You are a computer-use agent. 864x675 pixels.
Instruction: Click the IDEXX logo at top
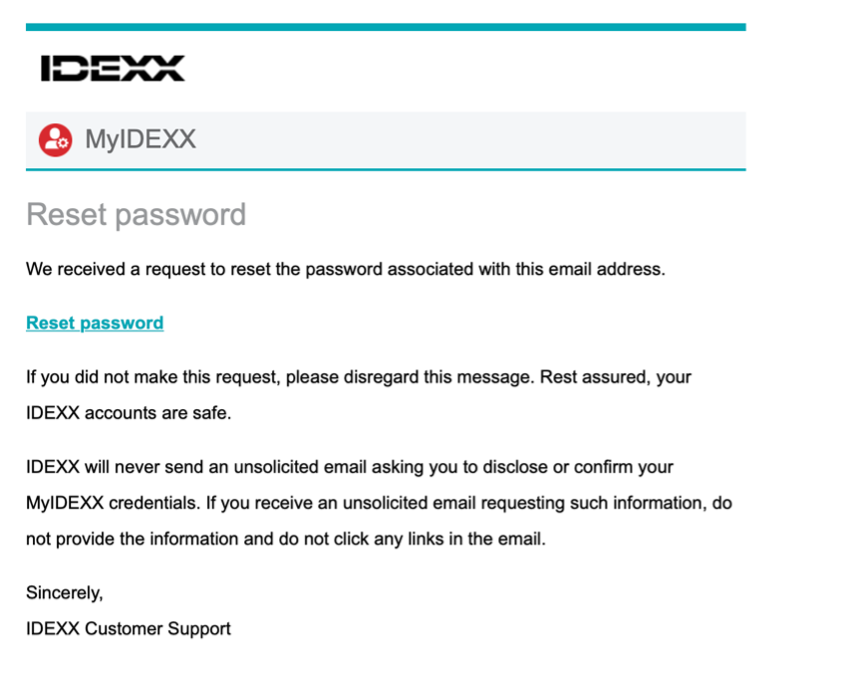[113, 68]
